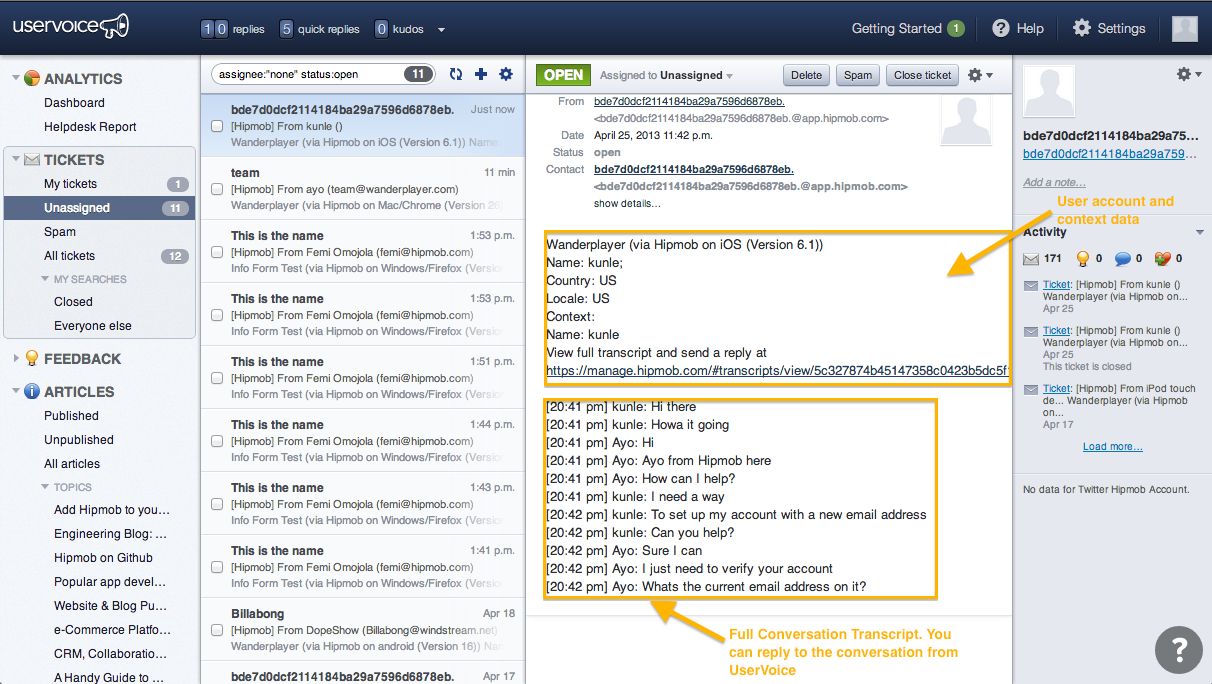Check the 'This is the name' 1:53 pm first ticket

(217, 252)
